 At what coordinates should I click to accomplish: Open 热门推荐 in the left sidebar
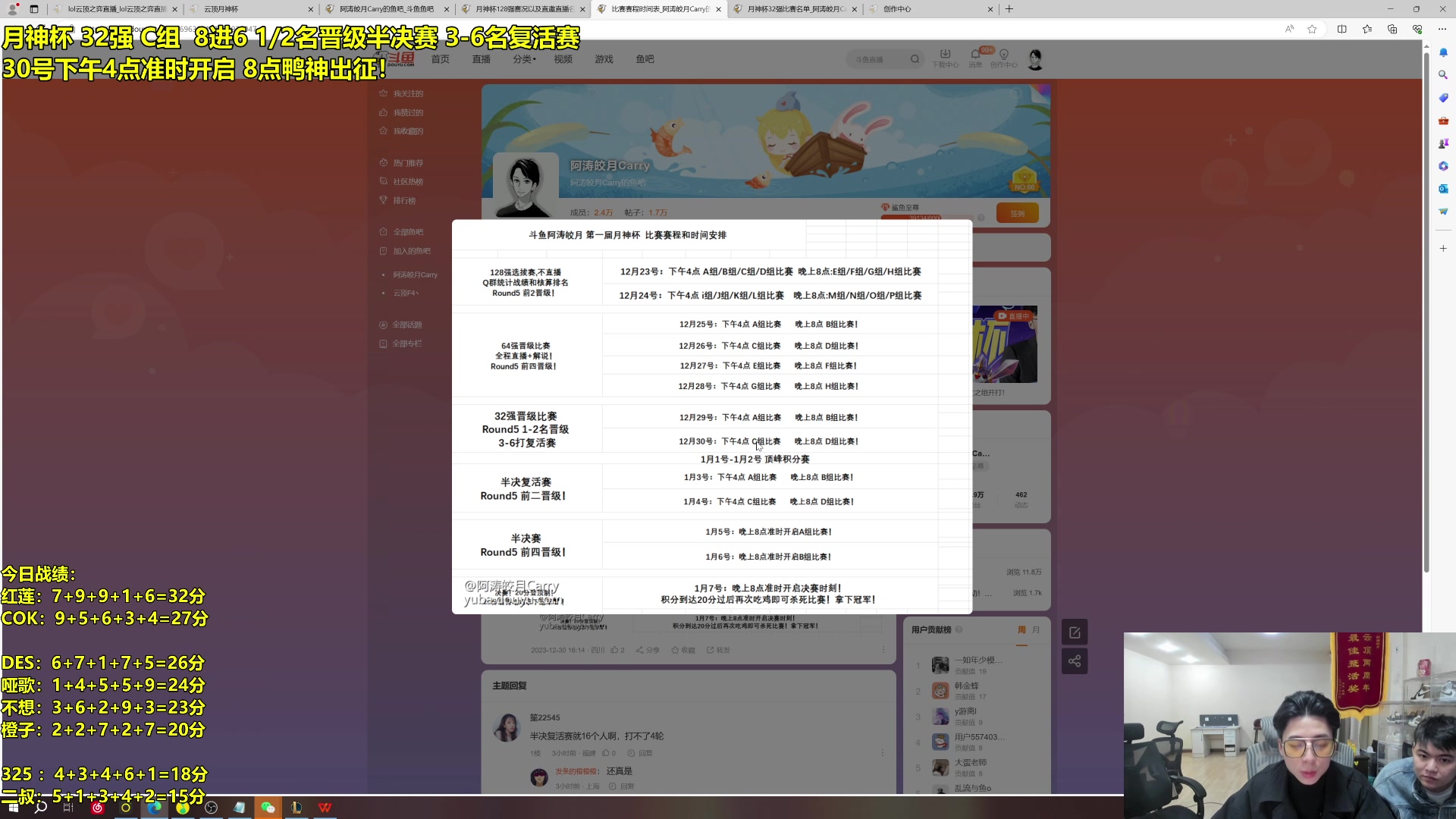(x=401, y=163)
